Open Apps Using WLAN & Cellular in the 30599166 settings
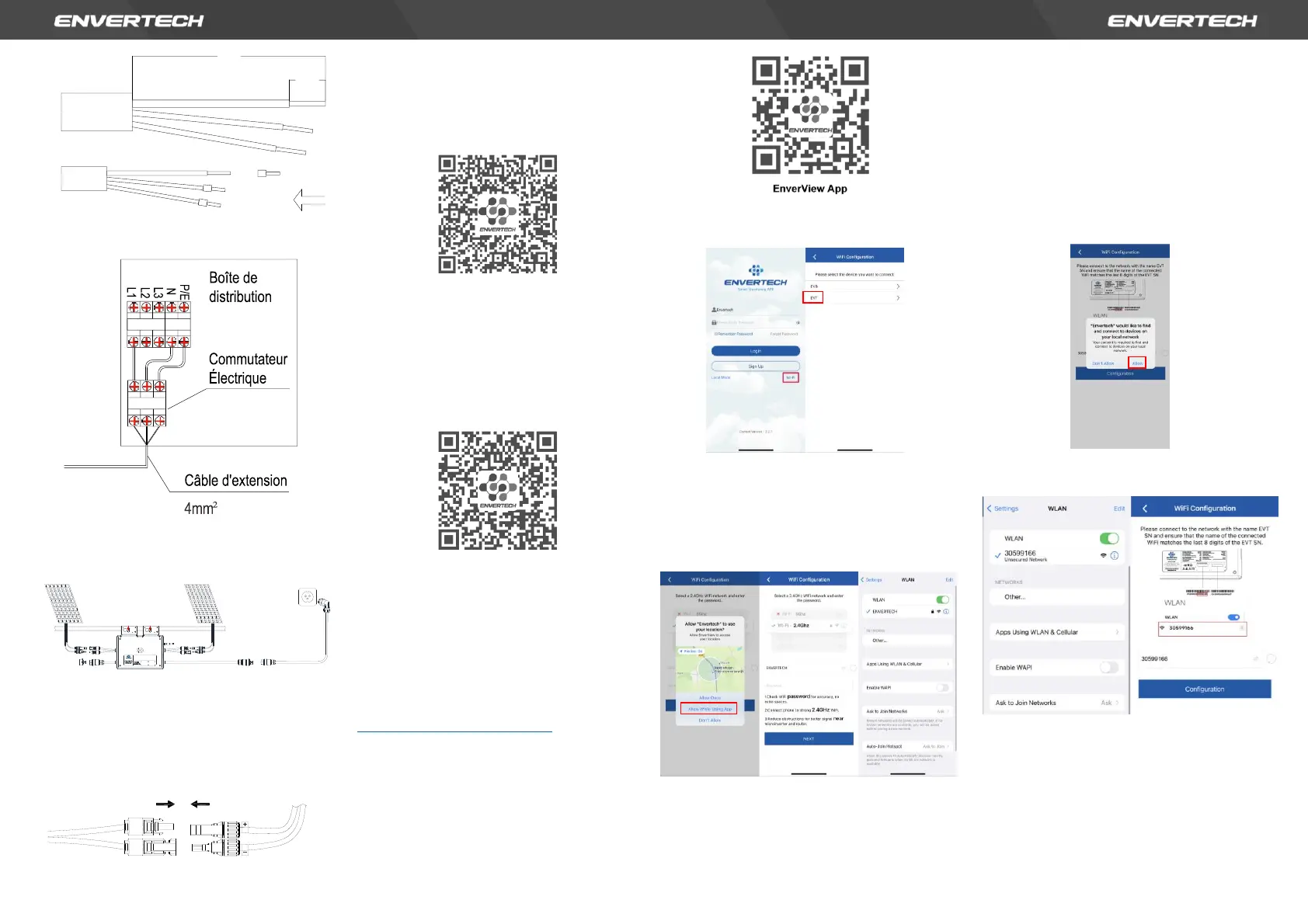The height and width of the screenshot is (924, 1308). (x=1057, y=632)
